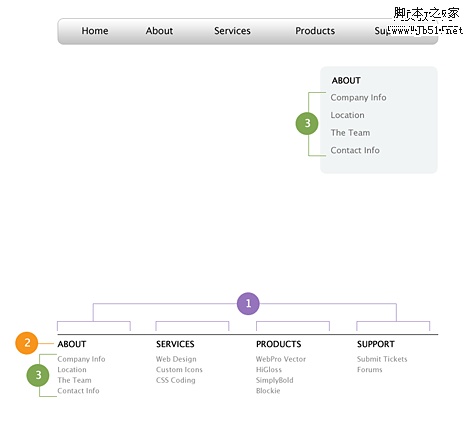470x425 pixels.
Task: Select the ABOUT heading in the grey panel
Action: coord(346,80)
